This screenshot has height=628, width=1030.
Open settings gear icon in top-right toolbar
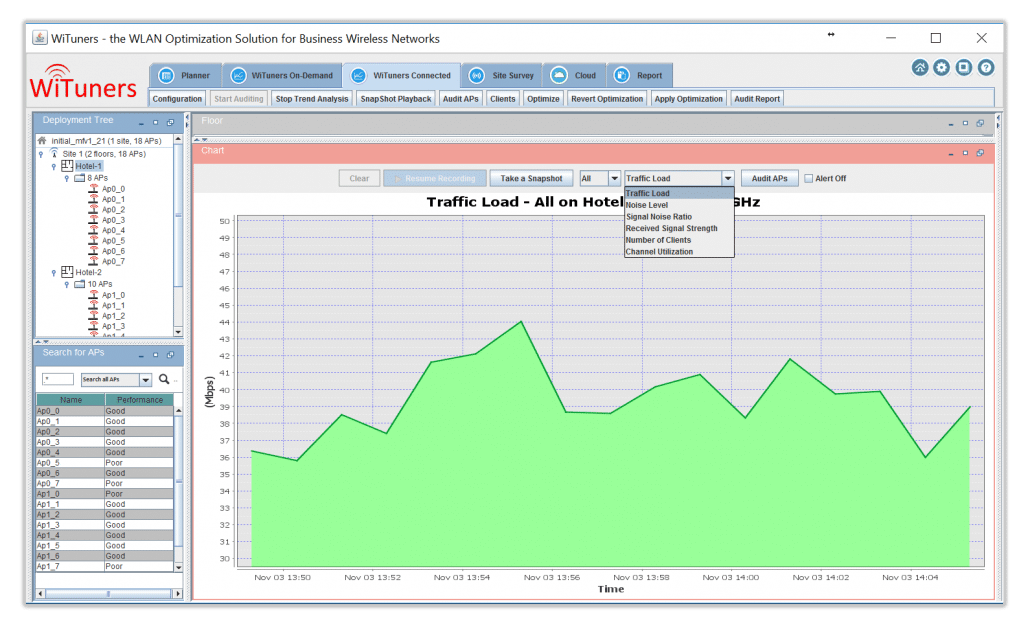(941, 68)
